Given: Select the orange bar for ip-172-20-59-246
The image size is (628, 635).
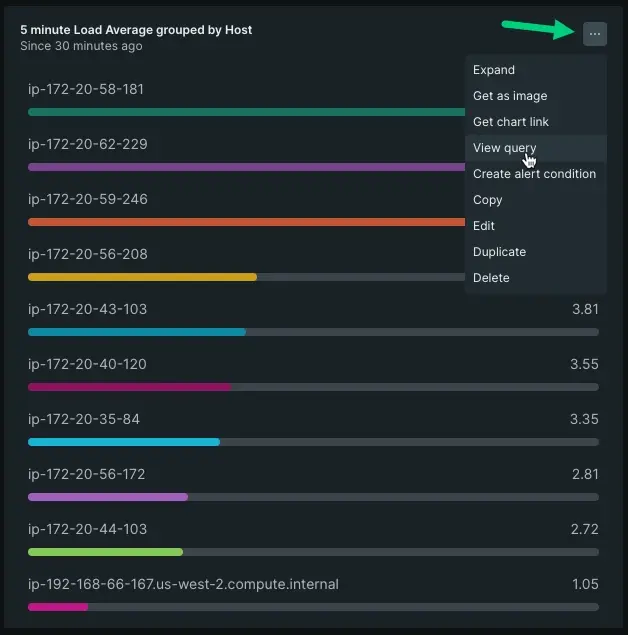Looking at the screenshot, I should [x=240, y=222].
